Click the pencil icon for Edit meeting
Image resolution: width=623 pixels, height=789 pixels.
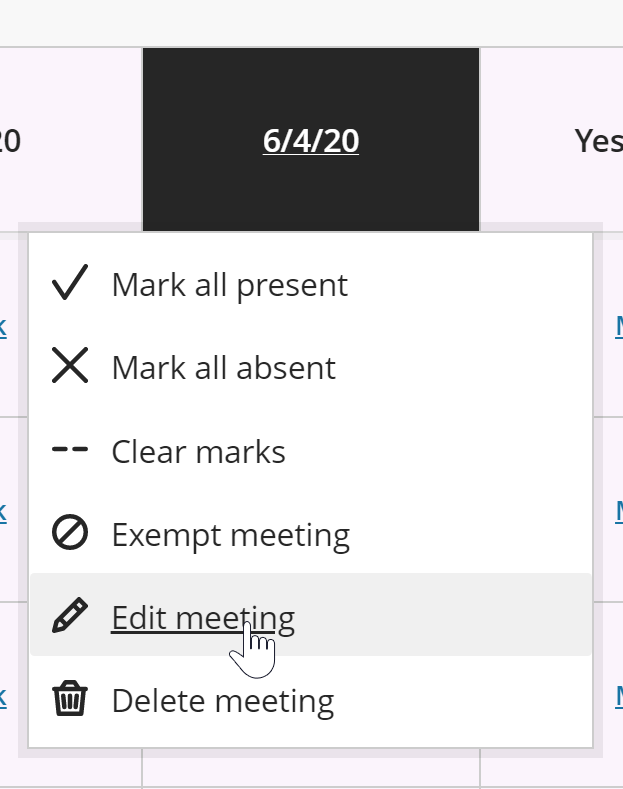tap(69, 617)
